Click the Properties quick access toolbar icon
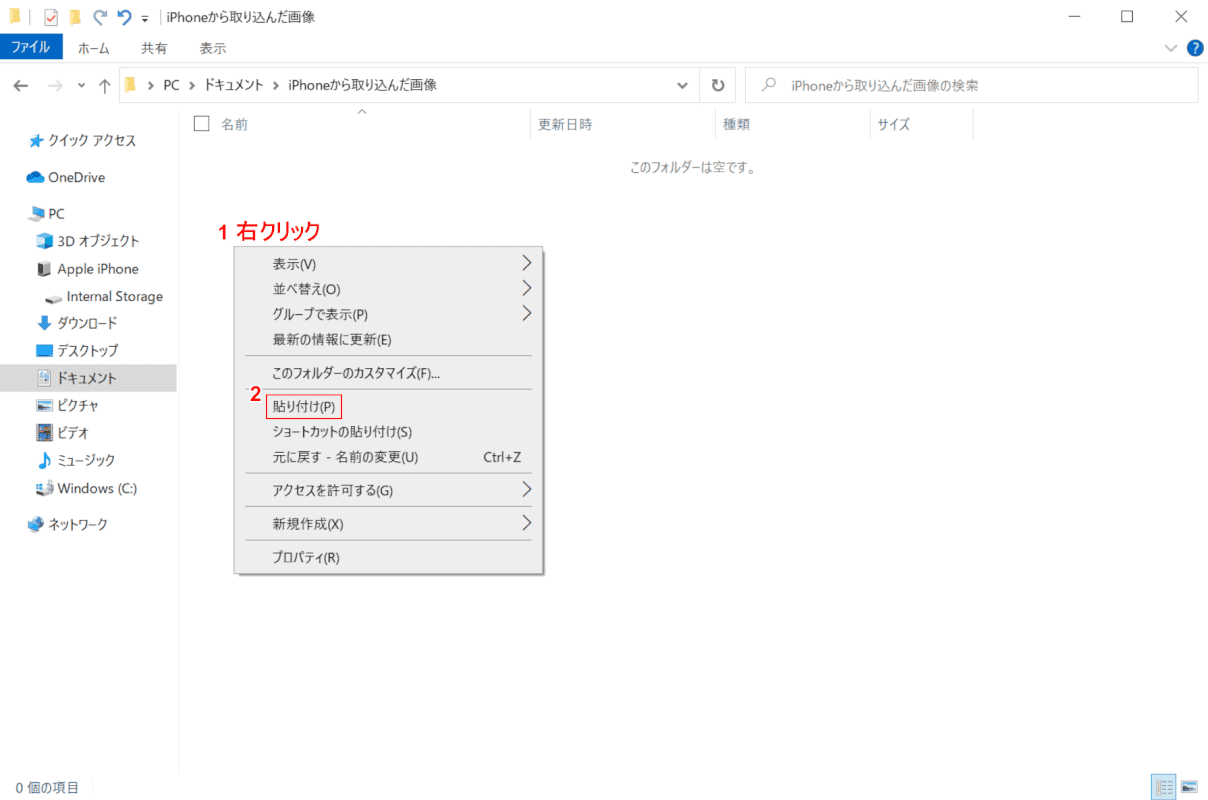Image resolution: width=1208 pixels, height=800 pixels. tap(52, 17)
